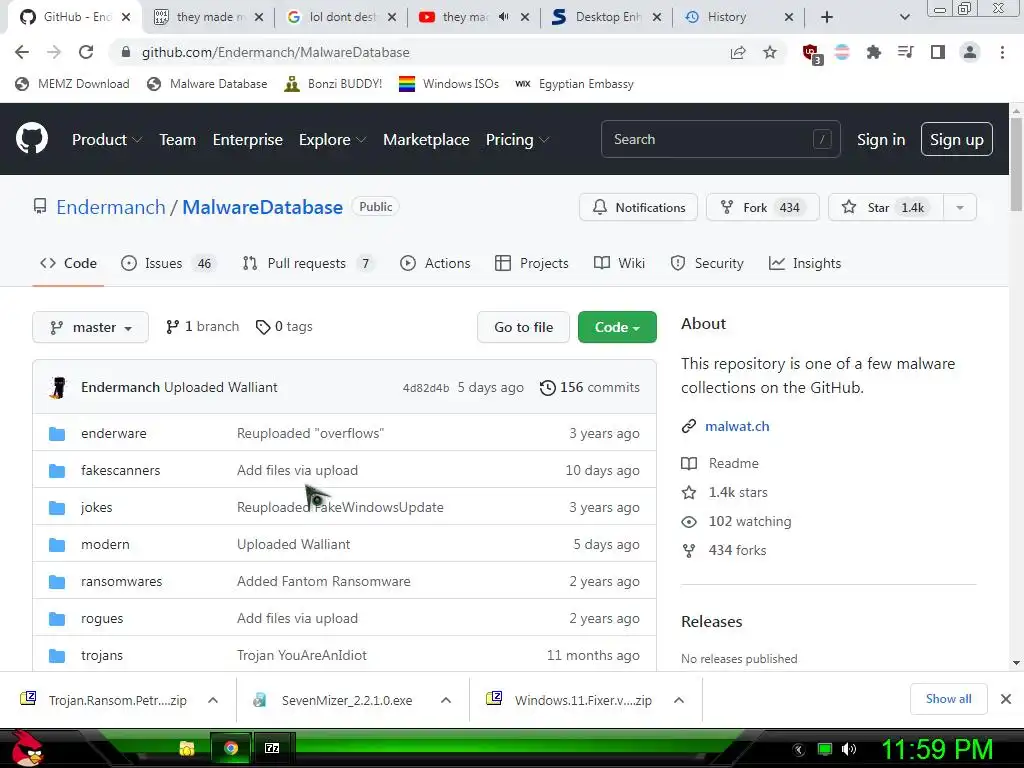This screenshot has height=768, width=1024.
Task: Click the Chrome icon in taskbar
Action: (x=231, y=748)
